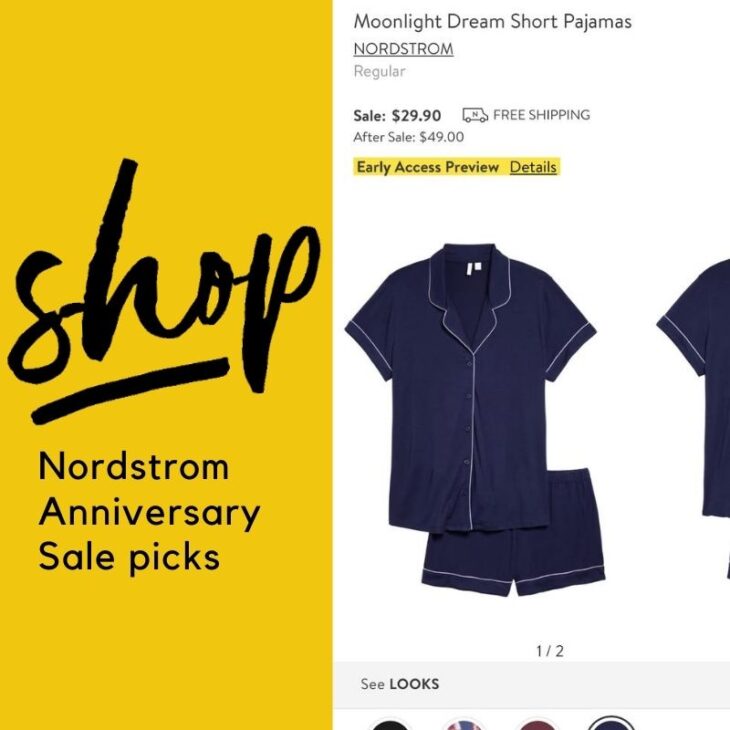Select the black color swatch
Viewport: 730px width, 730px height.
tap(390, 724)
